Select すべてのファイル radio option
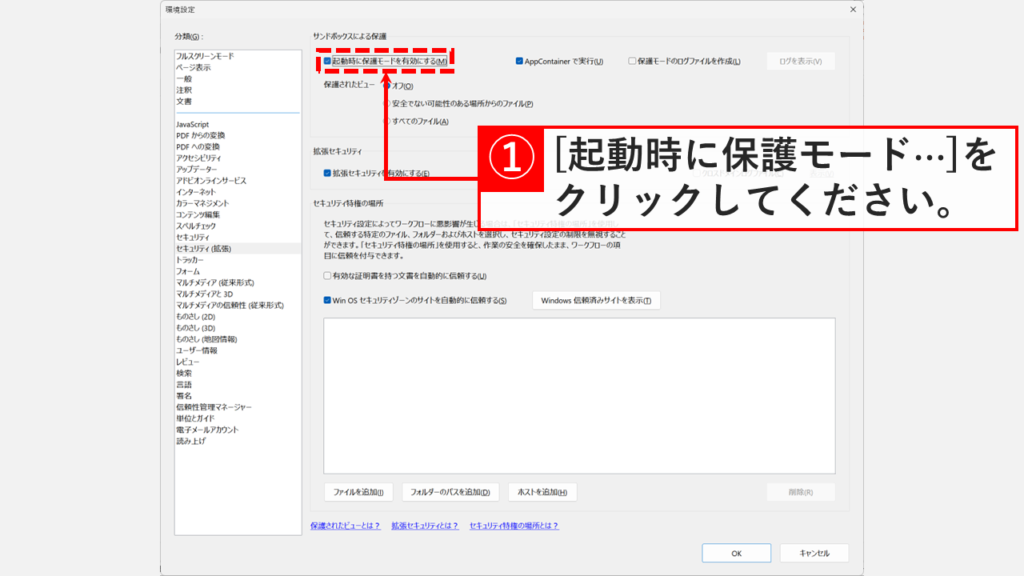 387,121
